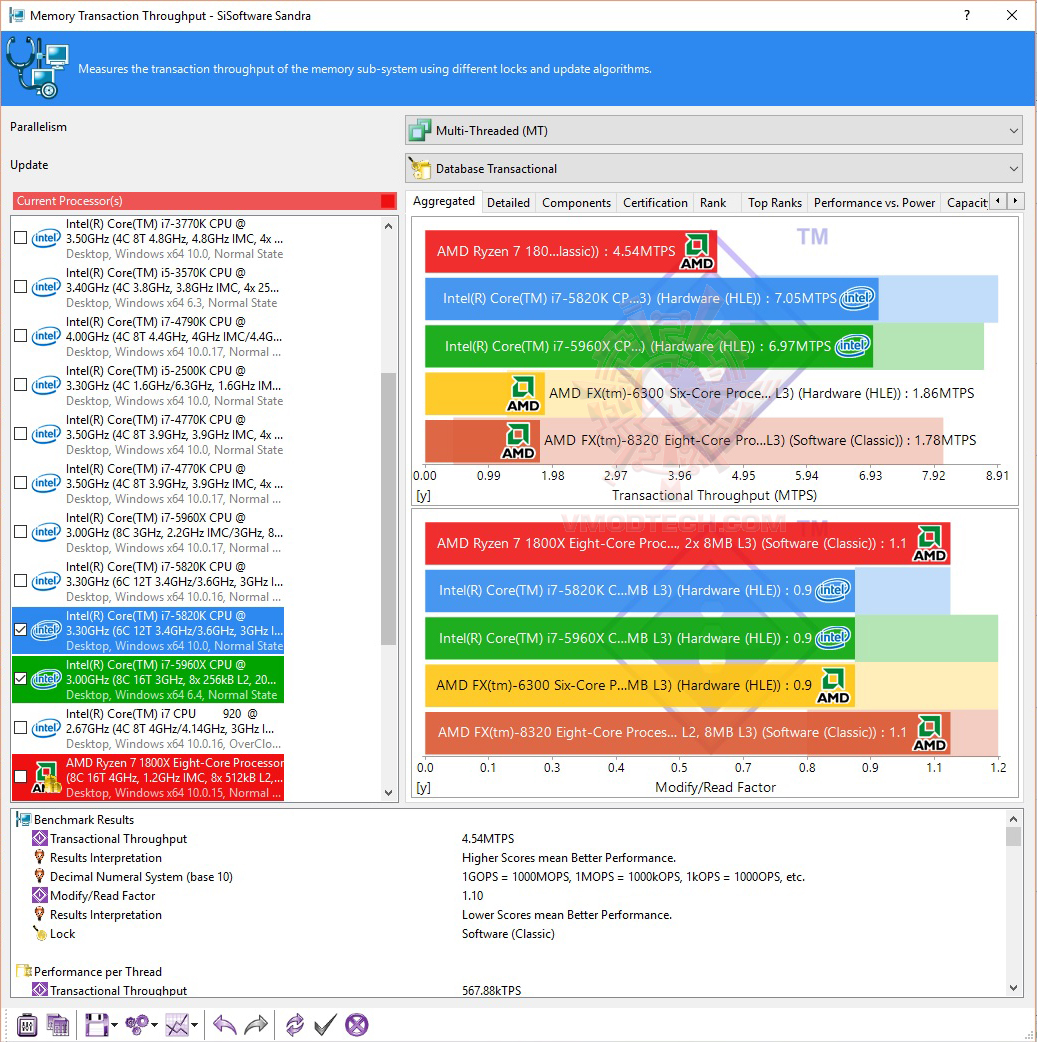Click the copy results tables icon
This screenshot has height=1042, width=1037.
pos(57,1025)
